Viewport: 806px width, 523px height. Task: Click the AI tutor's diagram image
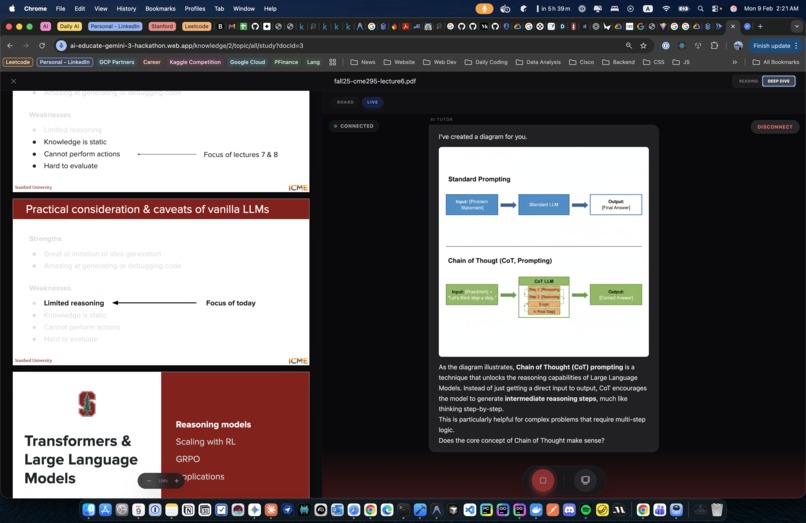coord(543,252)
